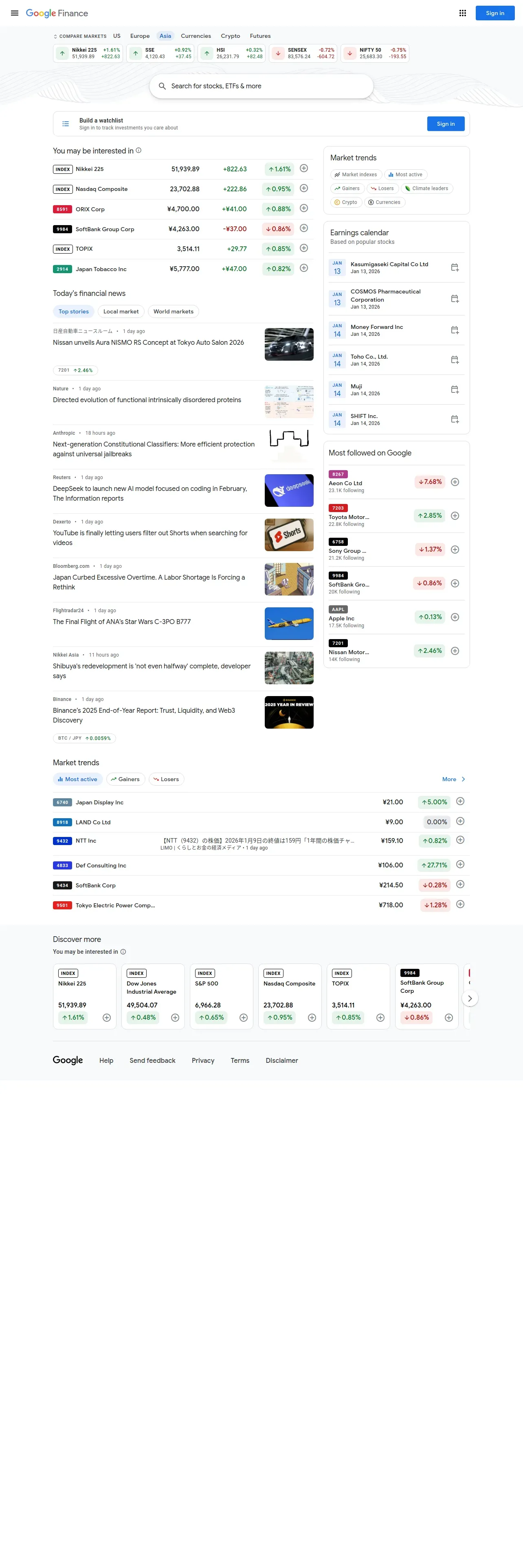
Task: Follow Nissan Motor stock
Action: tap(455, 651)
